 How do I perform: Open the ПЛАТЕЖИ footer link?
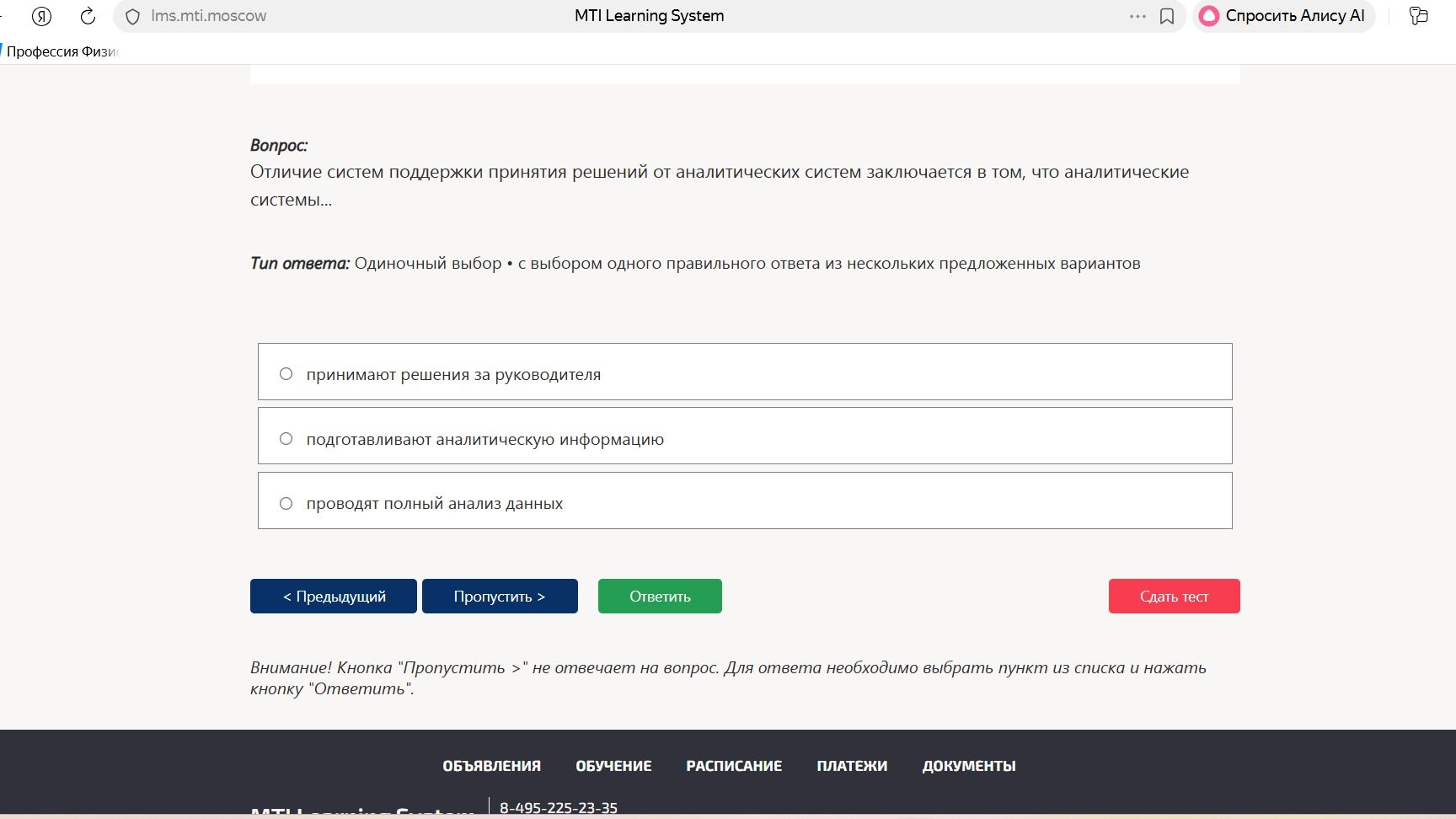coord(852,766)
